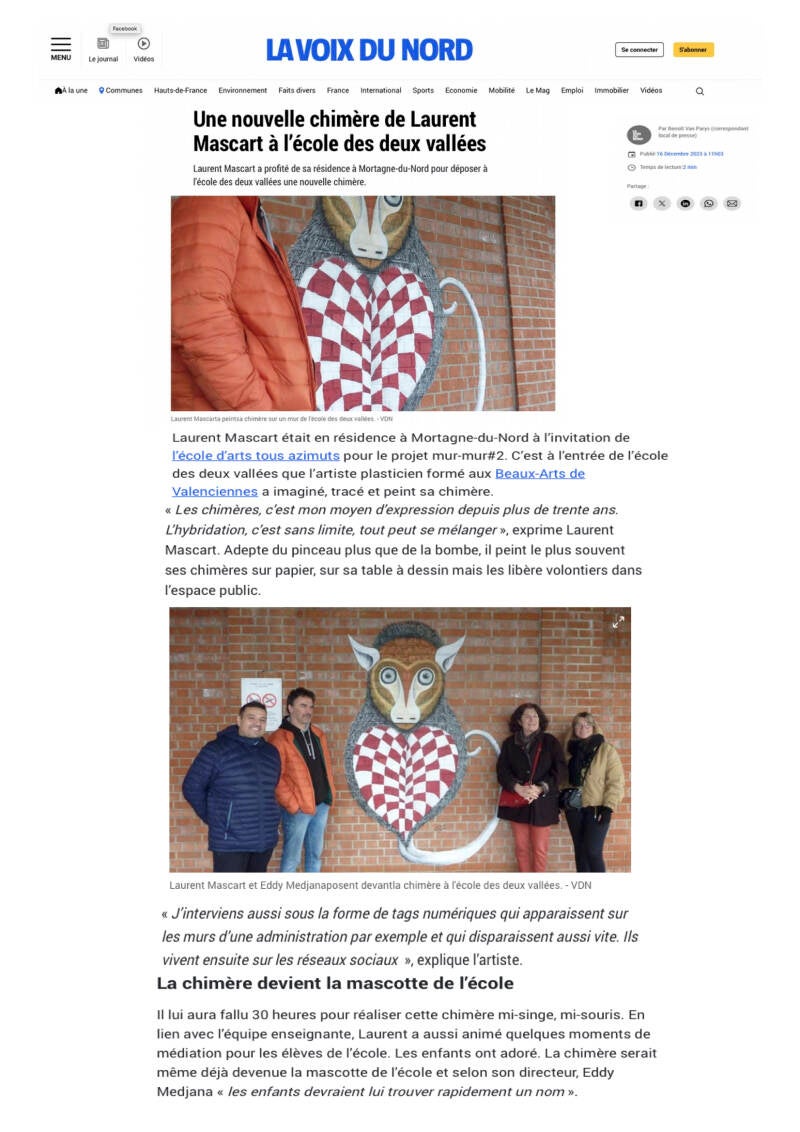Click the yellow S'abonner button
The image size is (800, 1132).
click(693, 50)
